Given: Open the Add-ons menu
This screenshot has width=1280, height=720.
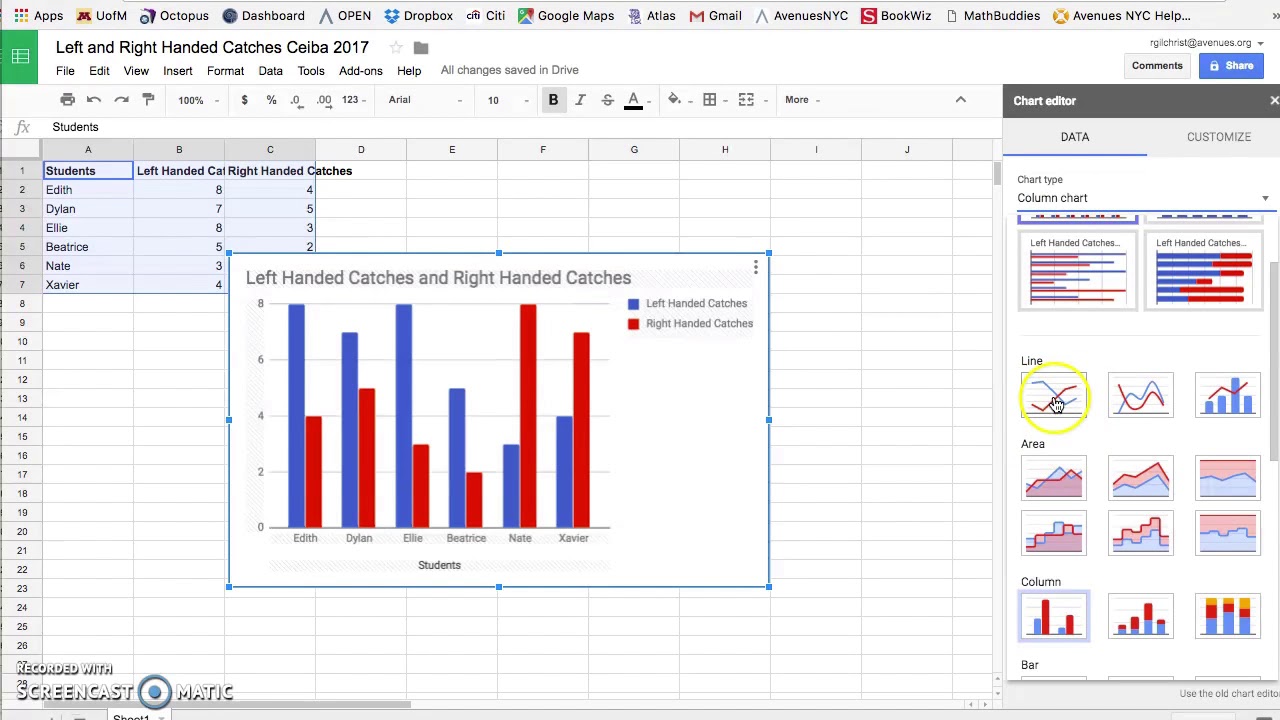Looking at the screenshot, I should (x=361, y=70).
